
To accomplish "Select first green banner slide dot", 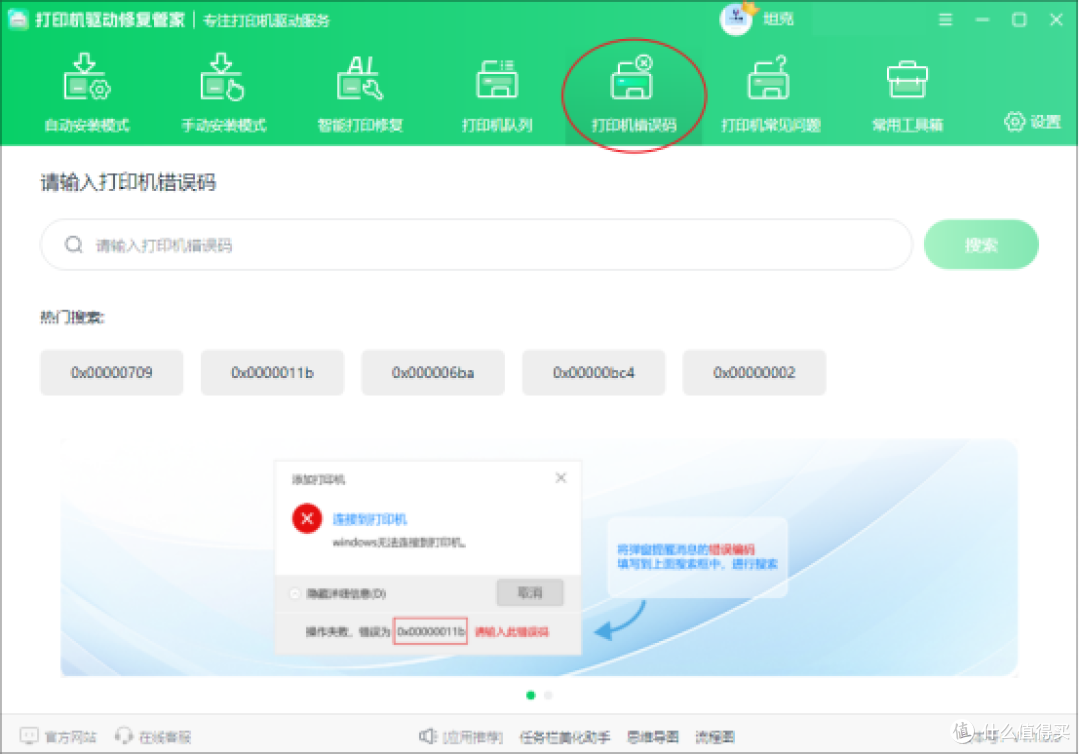I will (530, 695).
